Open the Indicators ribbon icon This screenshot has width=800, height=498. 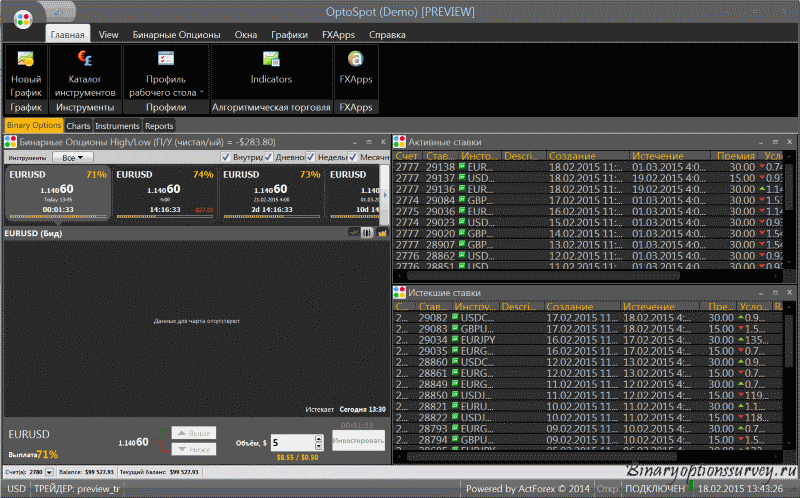(271, 59)
